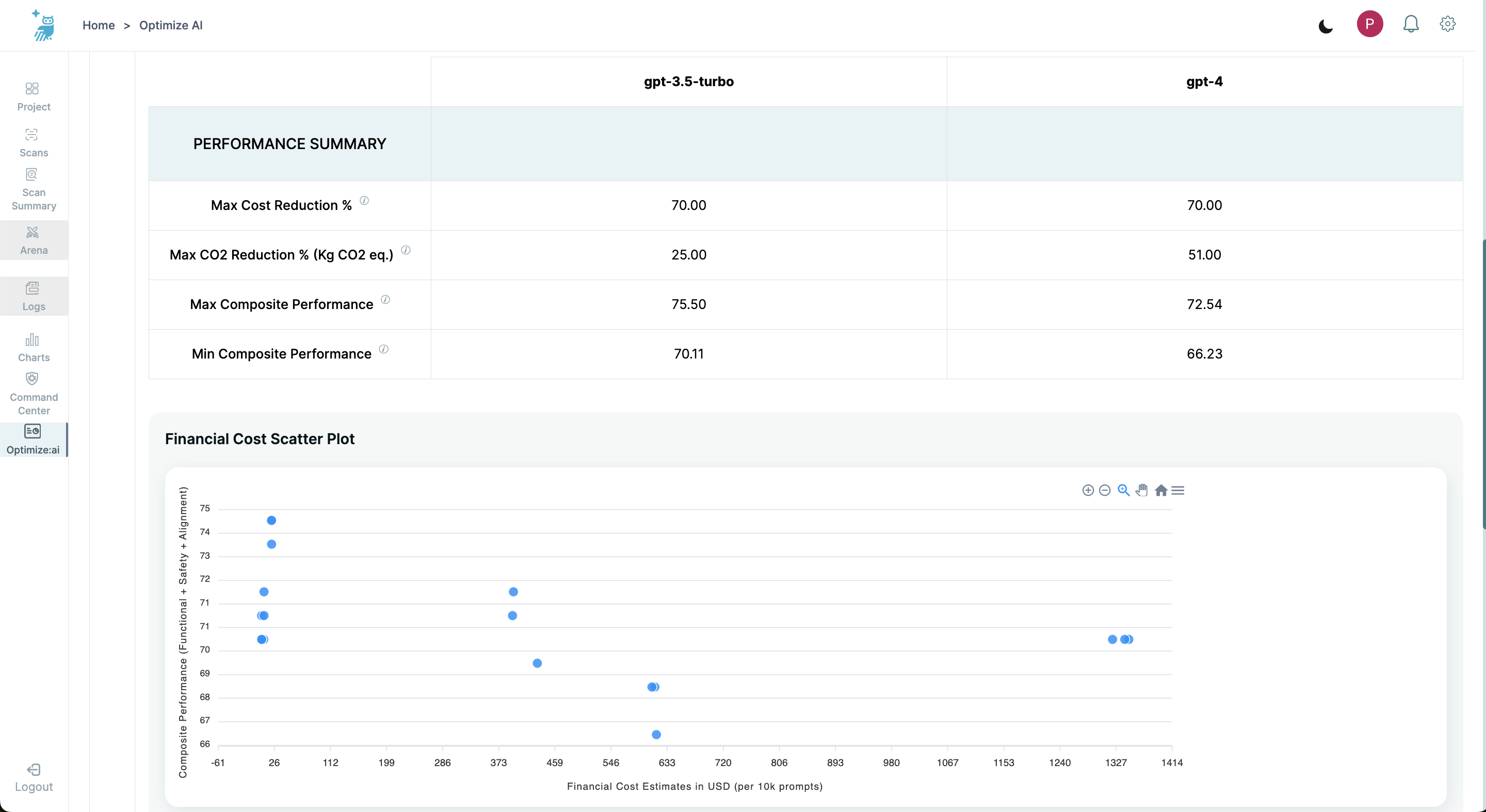Screen dimensions: 1486x812
Task: Open Logs in sidebar
Action: pyautogui.click(x=34, y=297)
